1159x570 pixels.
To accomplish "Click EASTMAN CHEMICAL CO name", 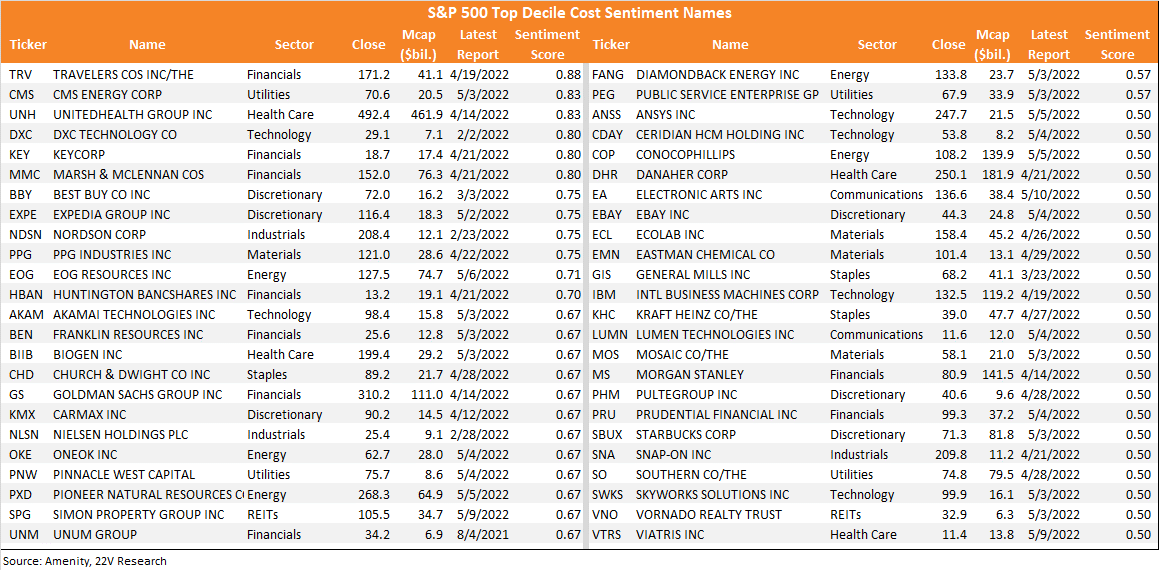I will tap(706, 254).
